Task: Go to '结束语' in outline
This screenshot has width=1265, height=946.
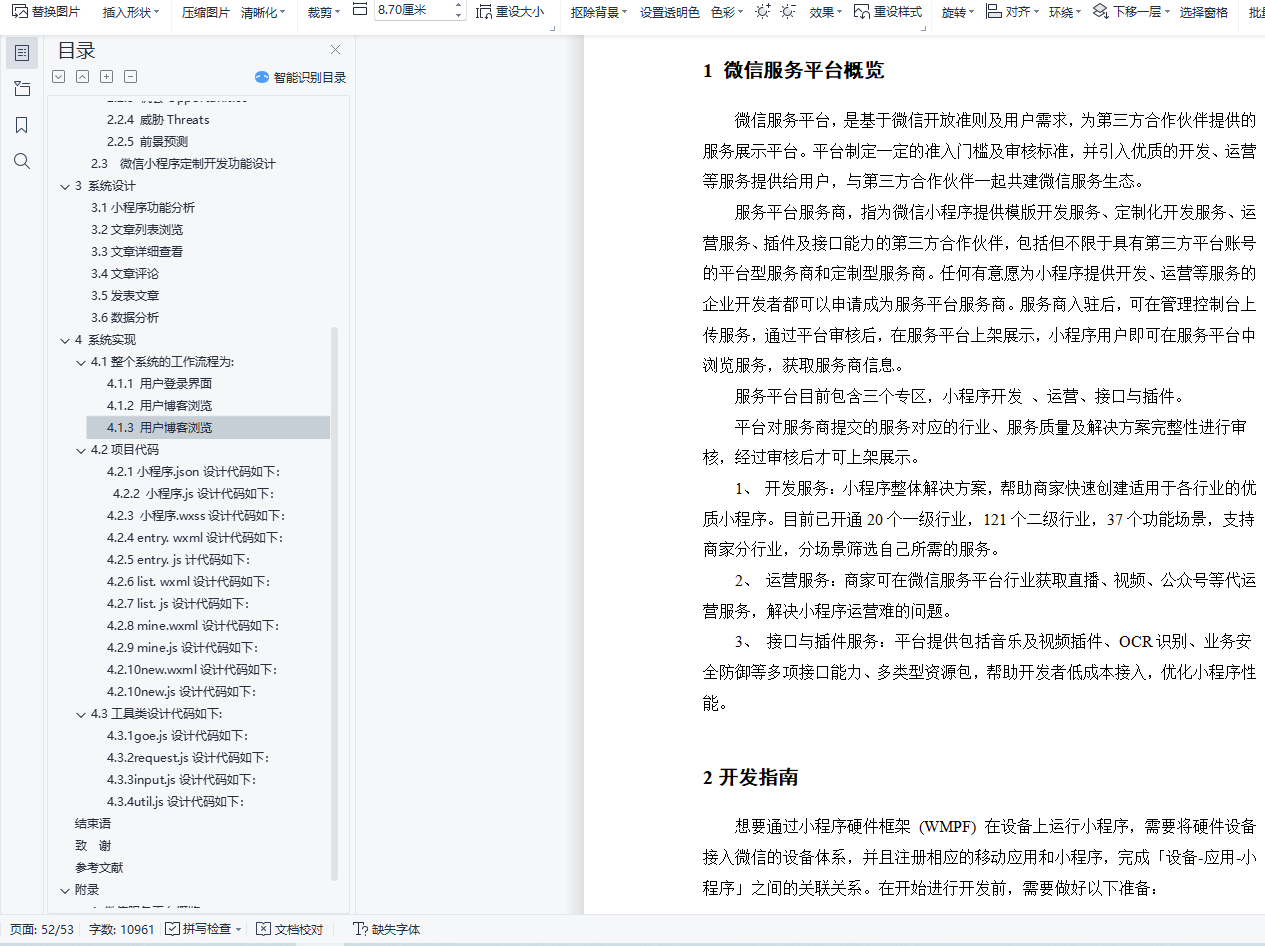Action: pyautogui.click(x=93, y=824)
